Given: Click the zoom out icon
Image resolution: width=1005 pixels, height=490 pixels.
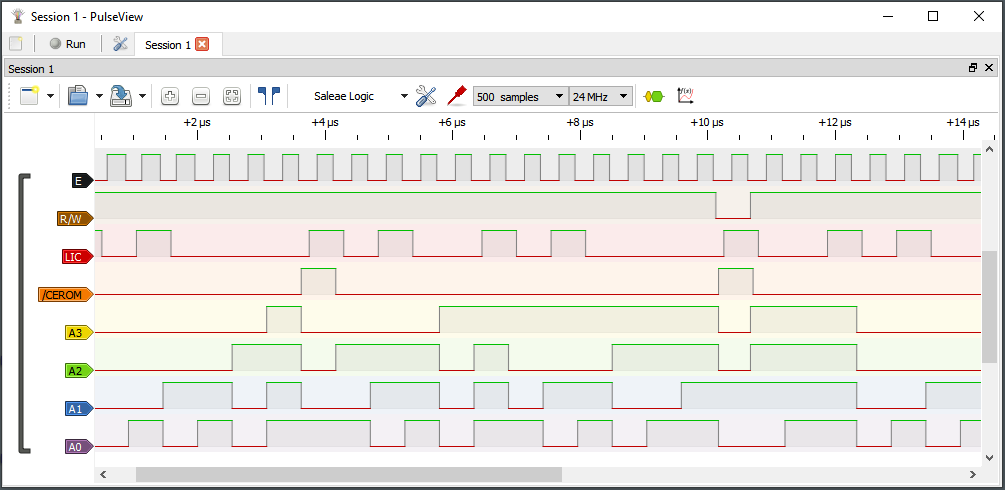Looking at the screenshot, I should tap(201, 96).
